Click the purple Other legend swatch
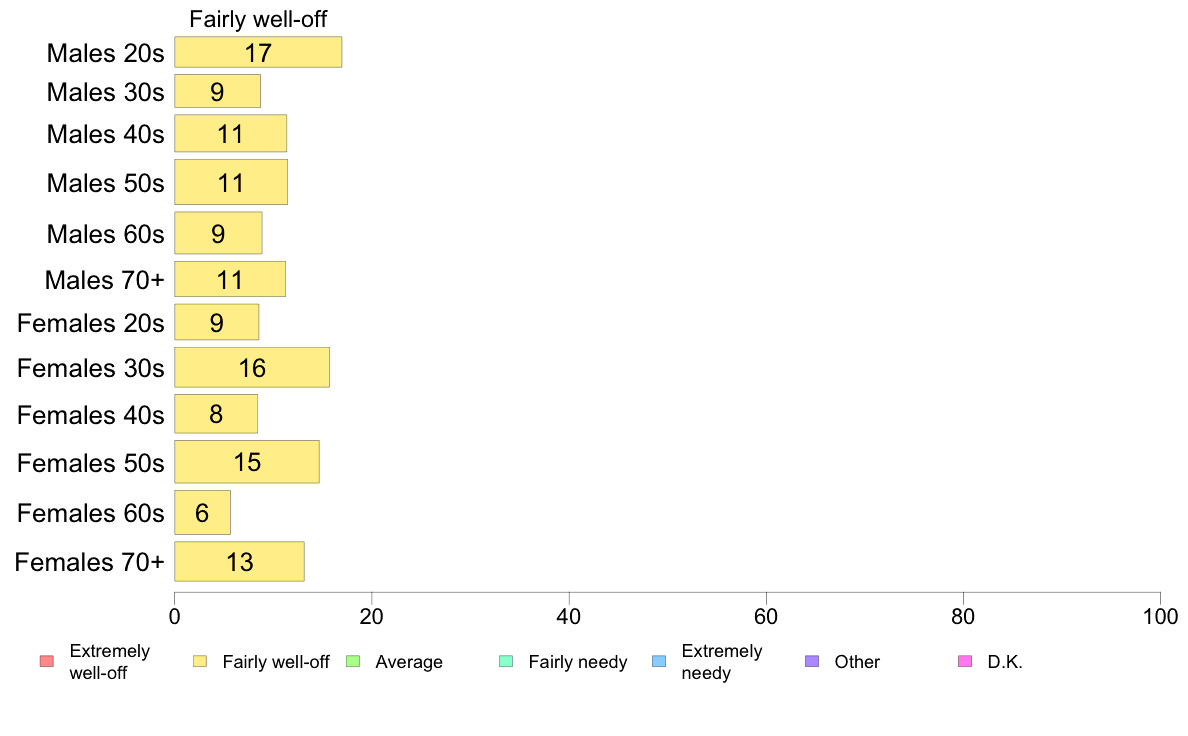The height and width of the screenshot is (736, 1188). 811,661
